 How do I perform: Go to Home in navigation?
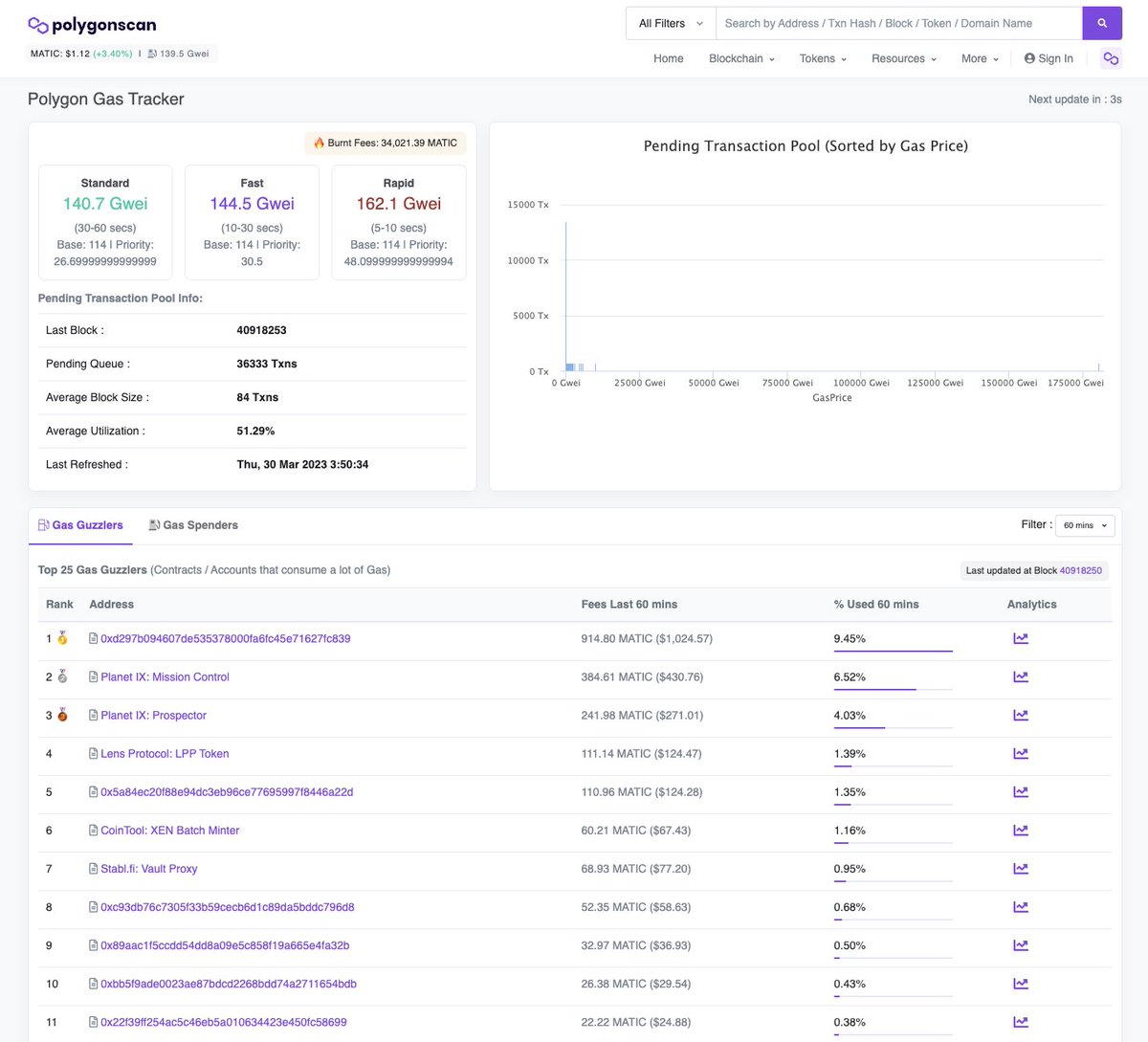(x=668, y=58)
